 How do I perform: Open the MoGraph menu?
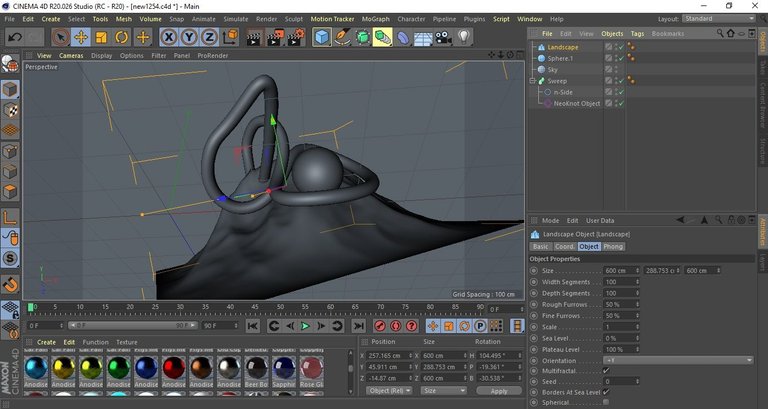376,19
